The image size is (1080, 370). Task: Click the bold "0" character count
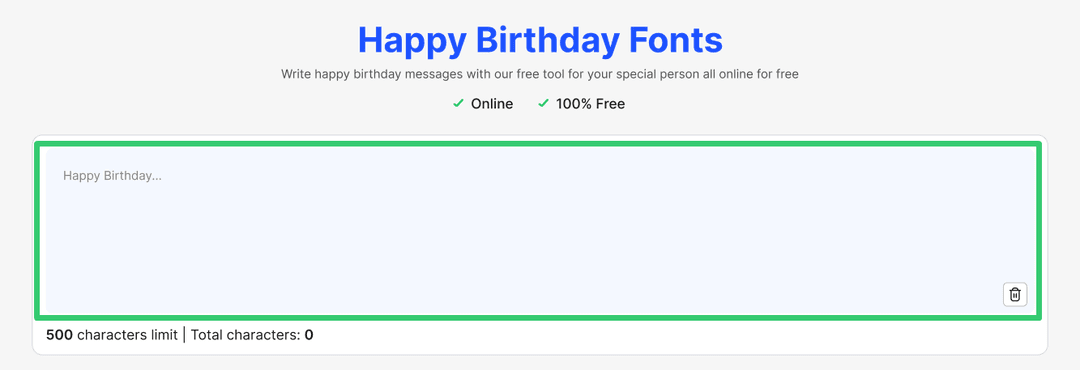pos(309,336)
